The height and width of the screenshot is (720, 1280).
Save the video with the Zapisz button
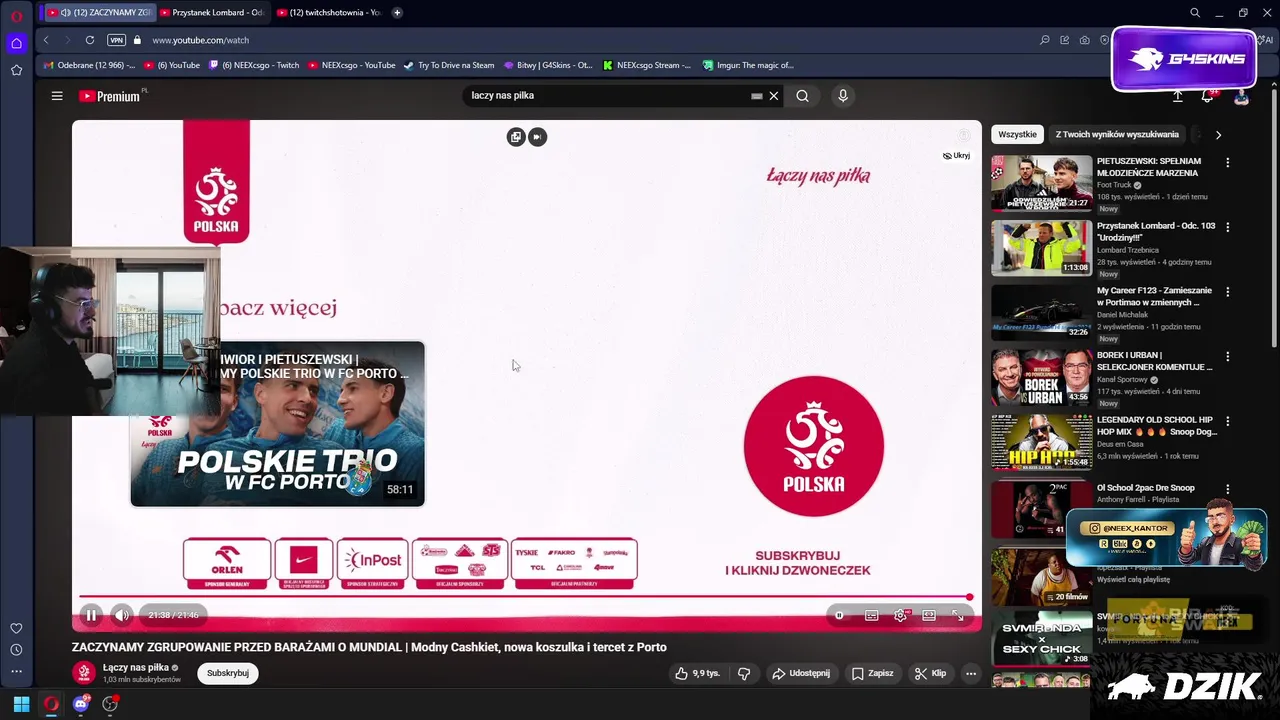pyautogui.click(x=872, y=673)
